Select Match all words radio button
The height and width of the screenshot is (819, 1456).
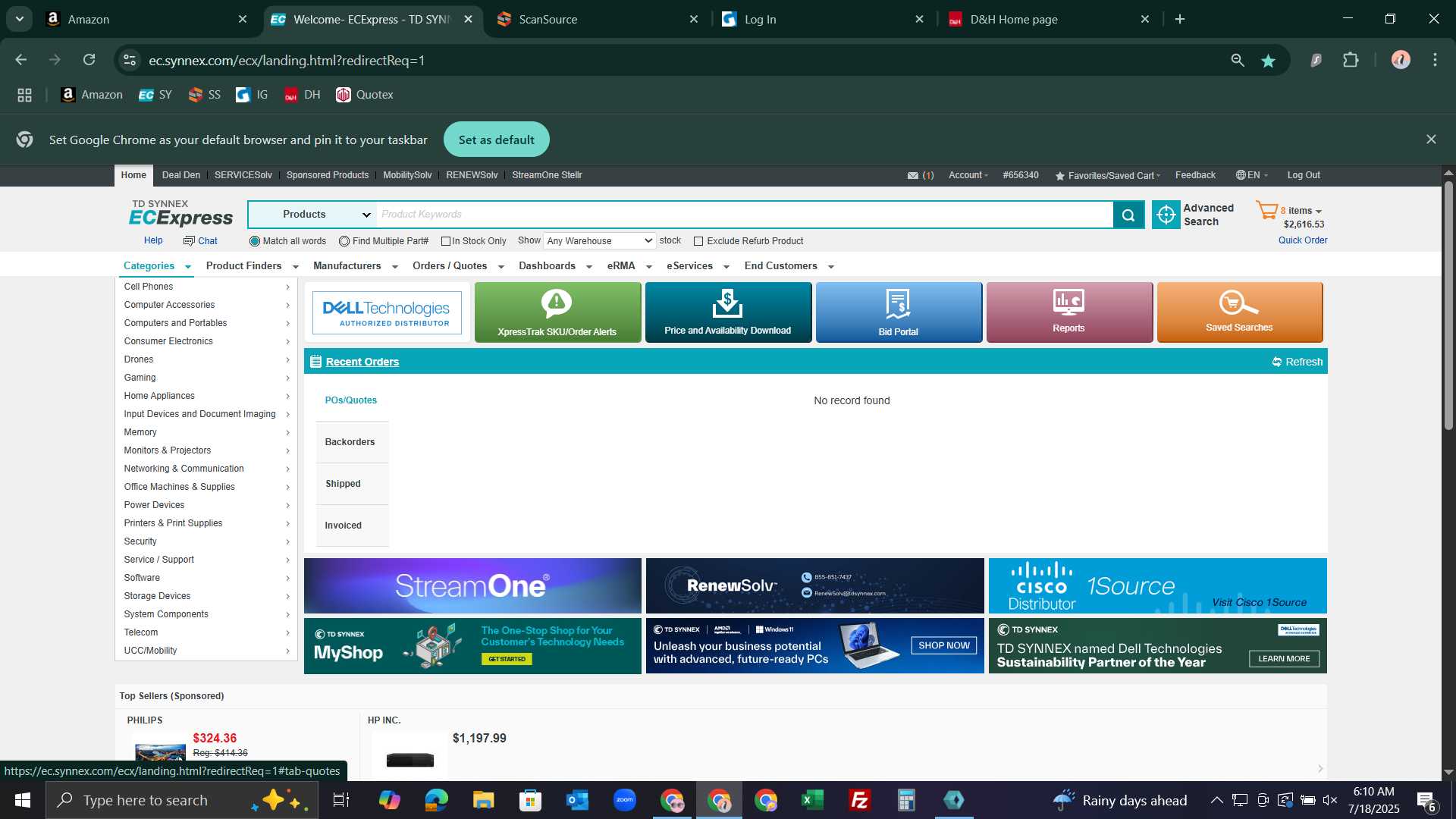(255, 241)
